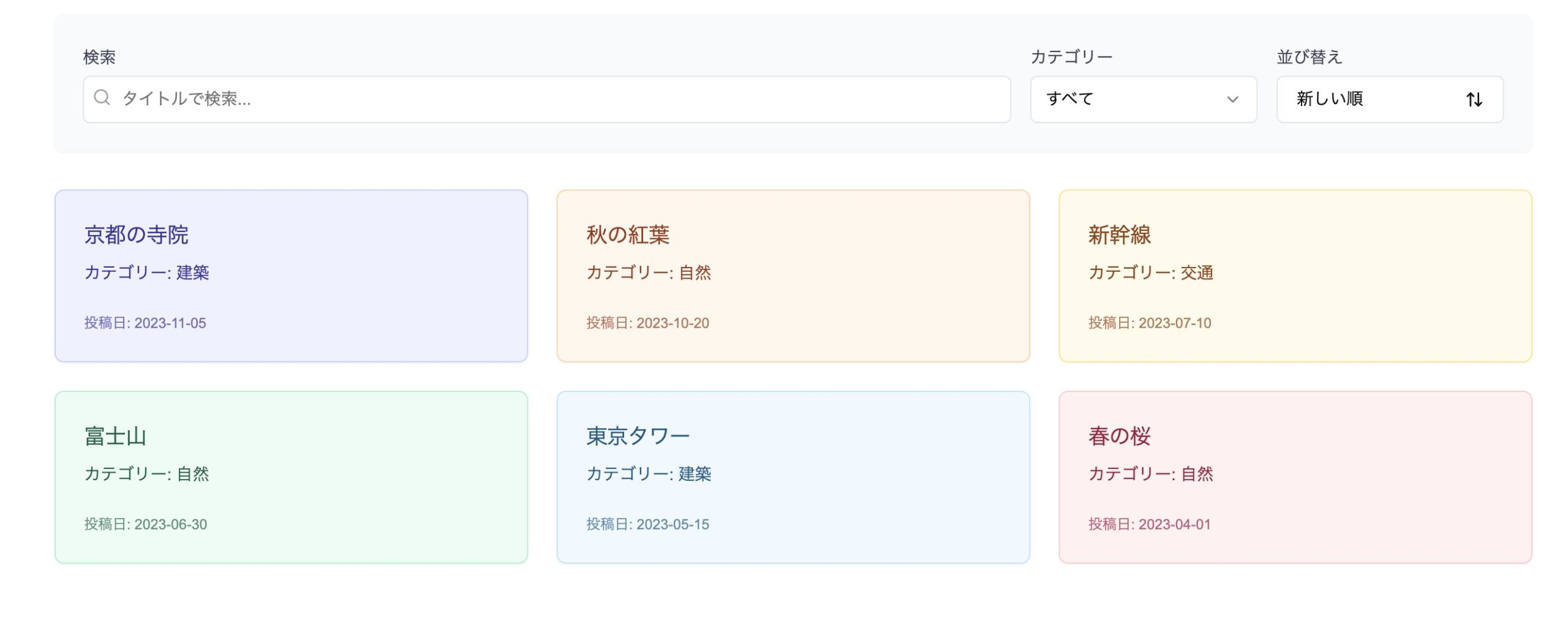This screenshot has width=1568, height=643.
Task: Click 投稿日: 2023-07-10 date text
Action: click(1150, 323)
